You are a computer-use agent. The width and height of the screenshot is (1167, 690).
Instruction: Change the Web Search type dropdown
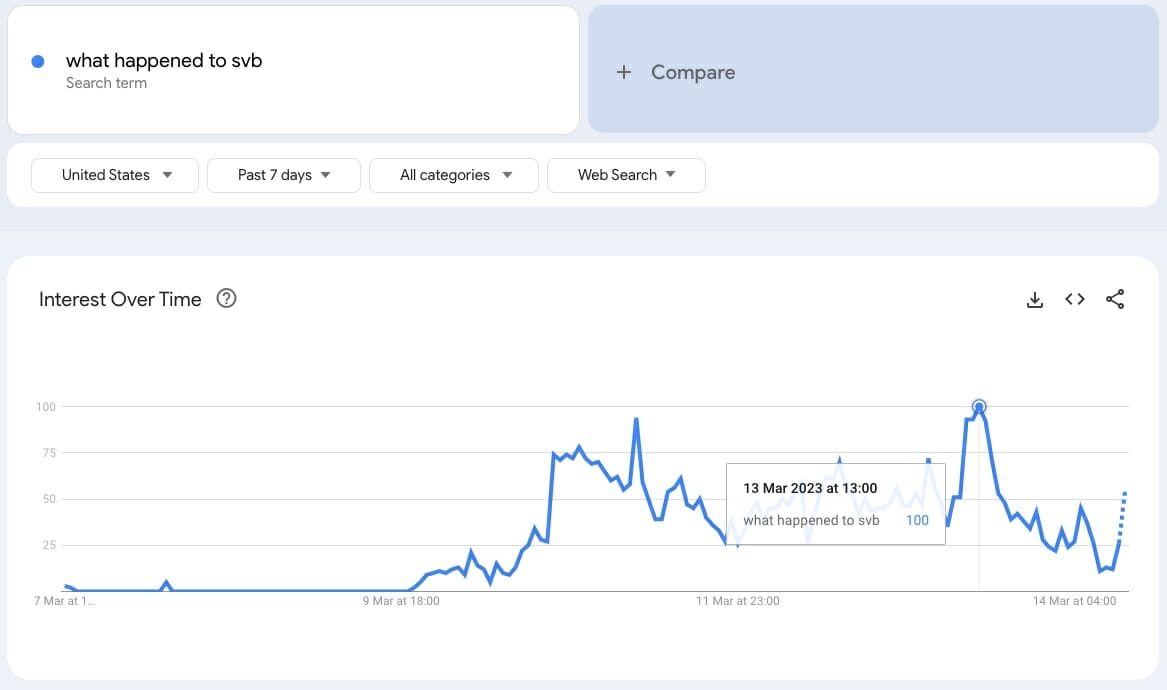[x=626, y=175]
